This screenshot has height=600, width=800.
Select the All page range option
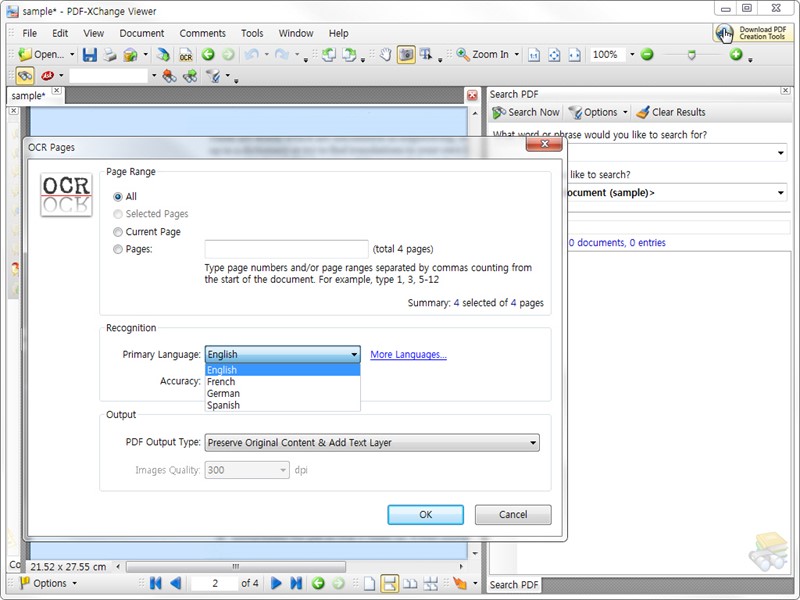point(118,196)
